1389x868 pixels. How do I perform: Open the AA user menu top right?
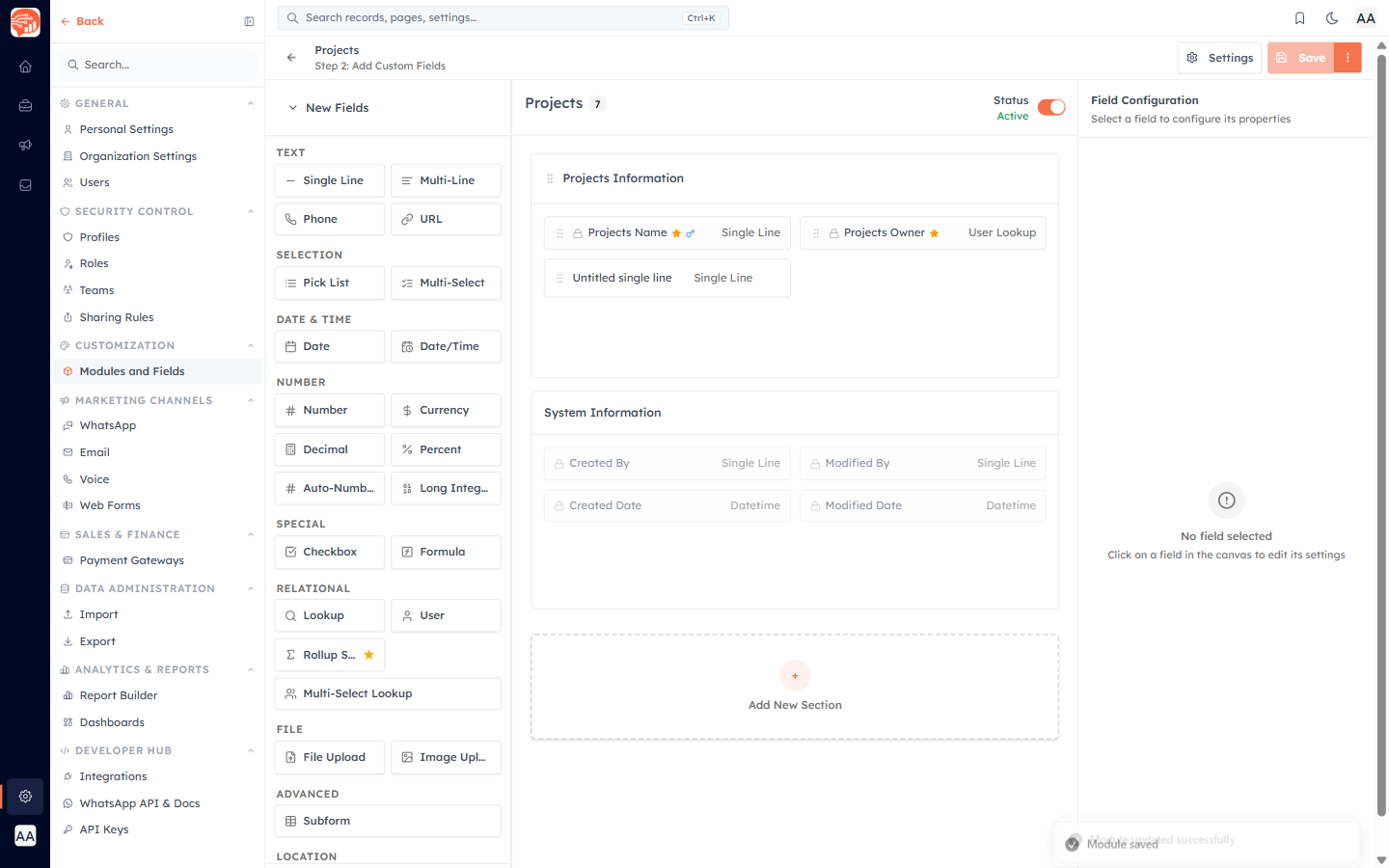[x=1366, y=18]
